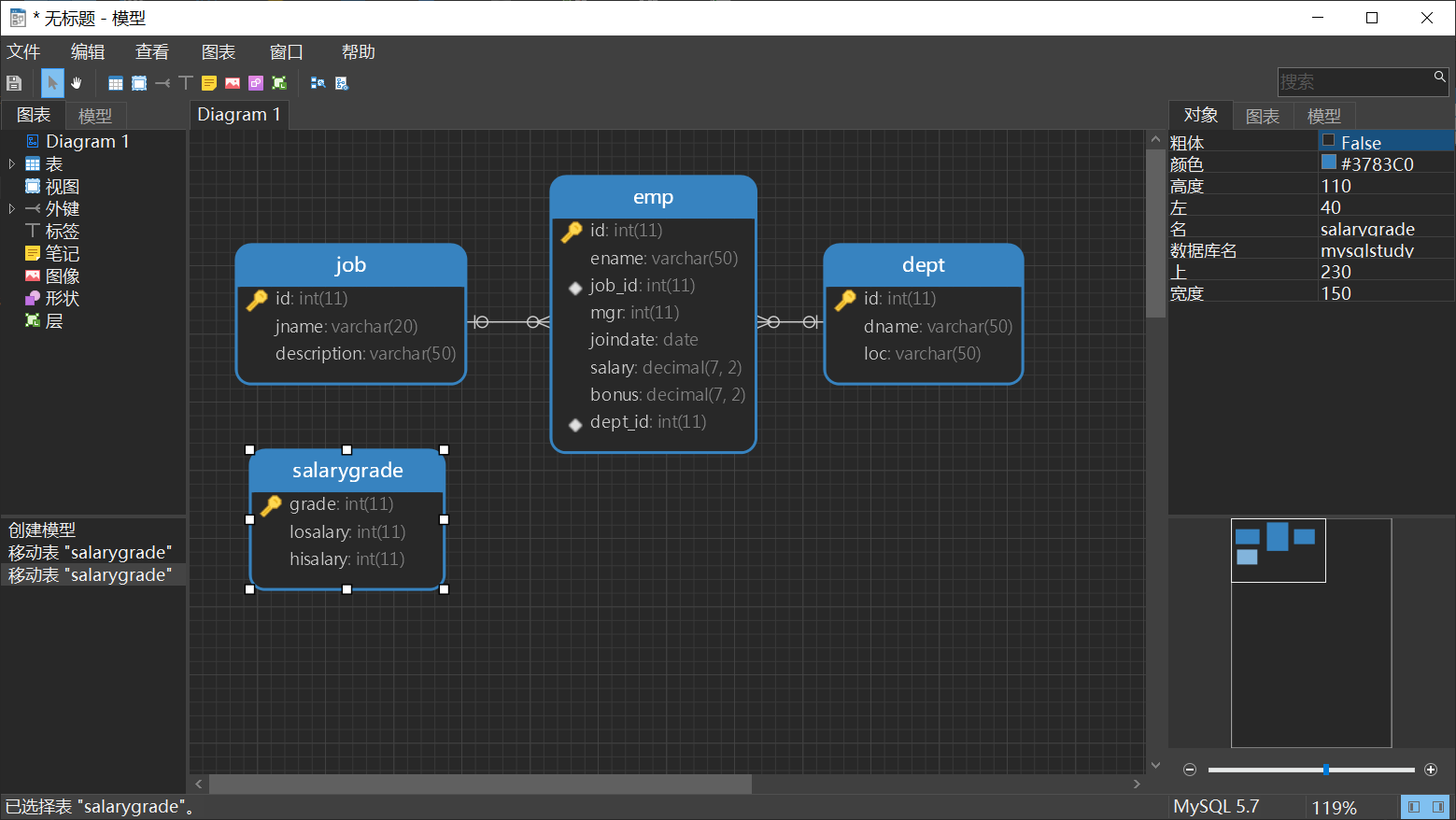Click the salarygrade table header
The height and width of the screenshot is (820, 1456).
pyautogui.click(x=347, y=471)
